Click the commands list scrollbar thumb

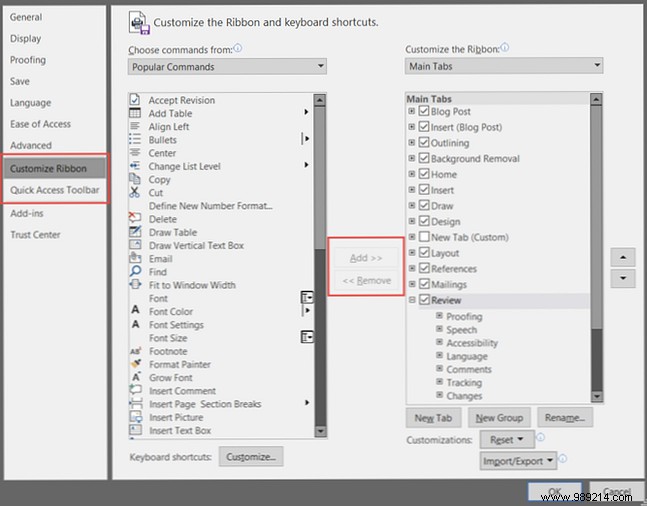[x=320, y=177]
